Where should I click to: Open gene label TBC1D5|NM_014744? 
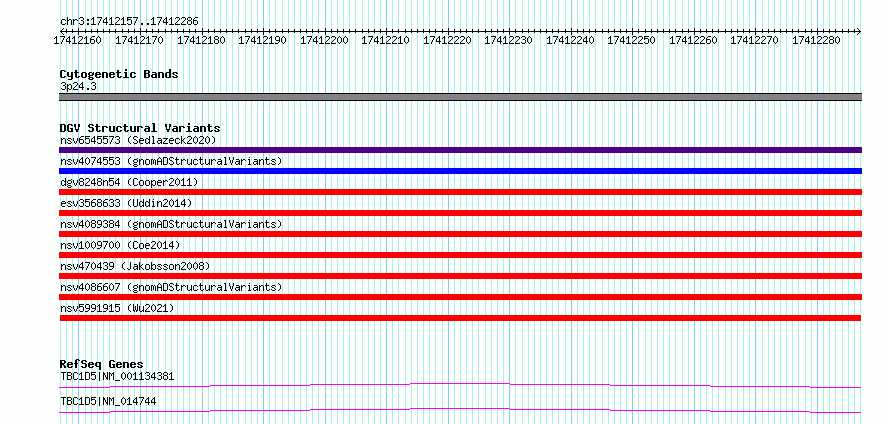(108, 402)
